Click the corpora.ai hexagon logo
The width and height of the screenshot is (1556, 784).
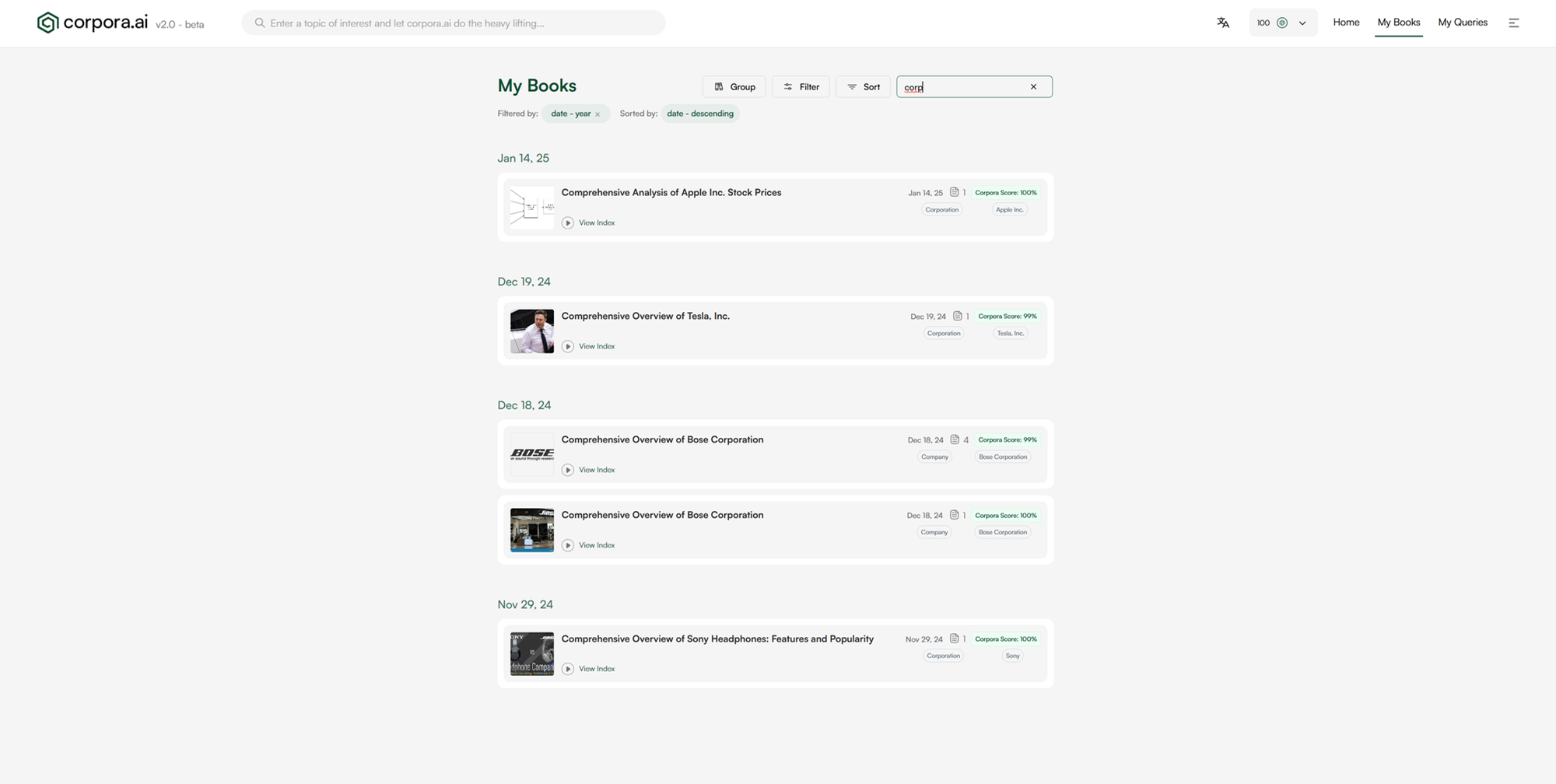tap(47, 23)
